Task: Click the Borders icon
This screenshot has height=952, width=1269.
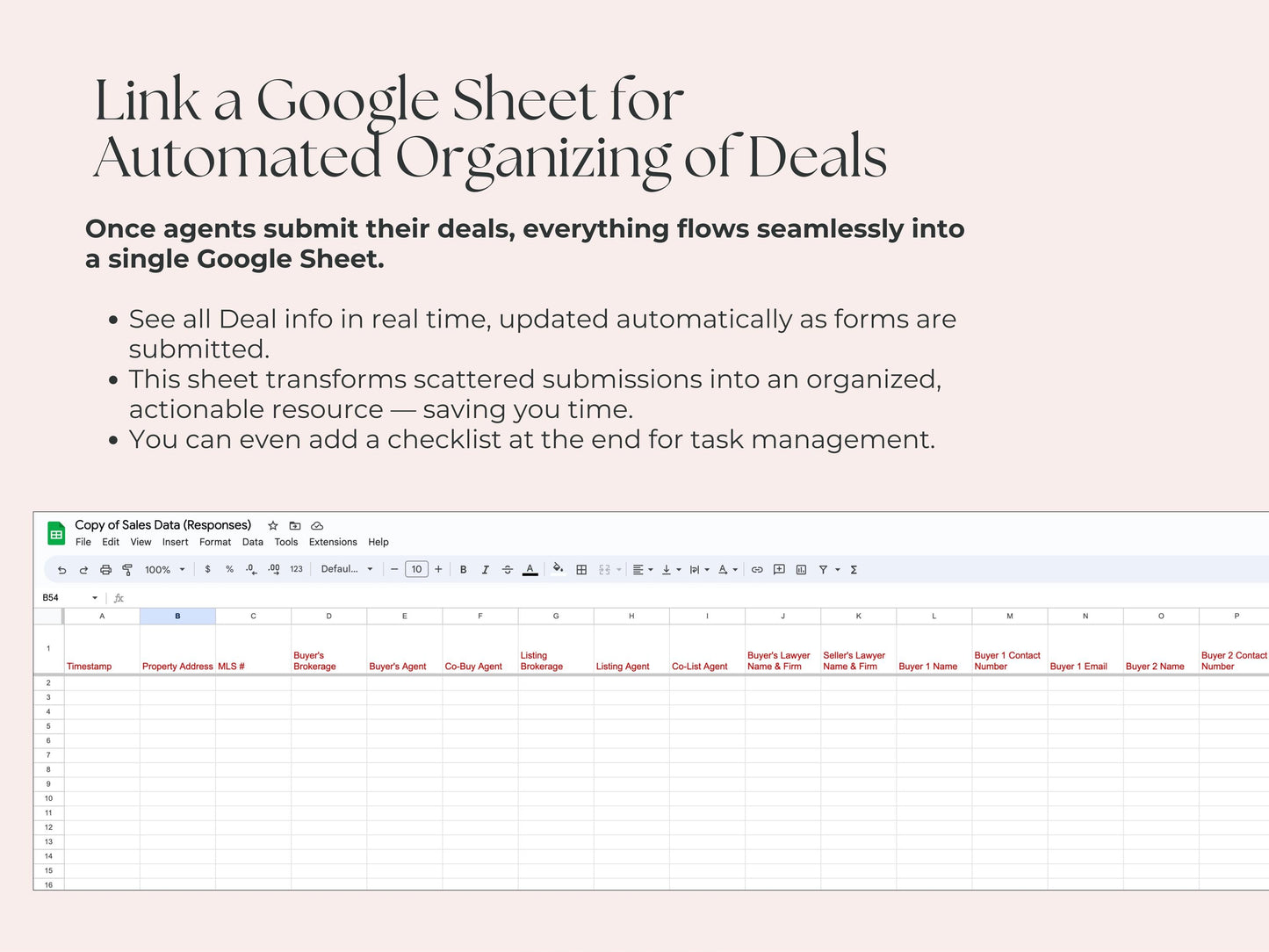Action: tap(581, 570)
